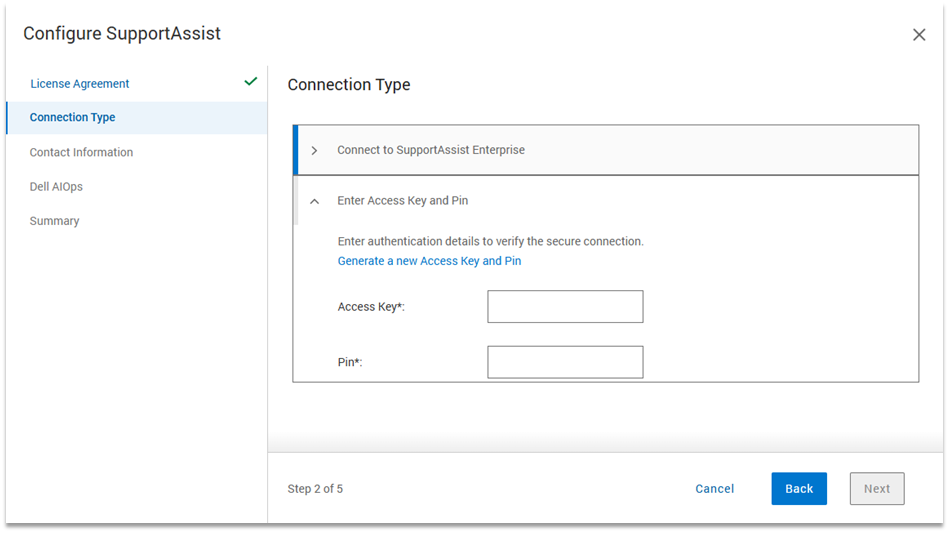The width and height of the screenshot is (949, 533).
Task: Collapse the Enter Access Key and Pin chevron
Action: point(314,201)
